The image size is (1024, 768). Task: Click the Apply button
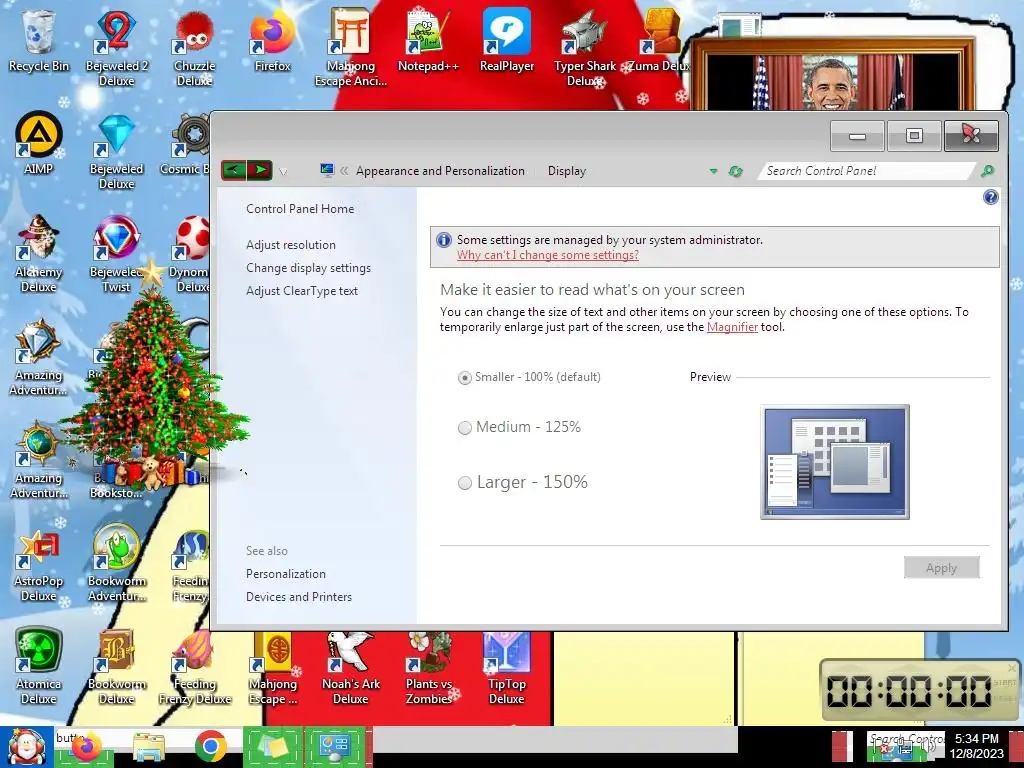pos(942,568)
